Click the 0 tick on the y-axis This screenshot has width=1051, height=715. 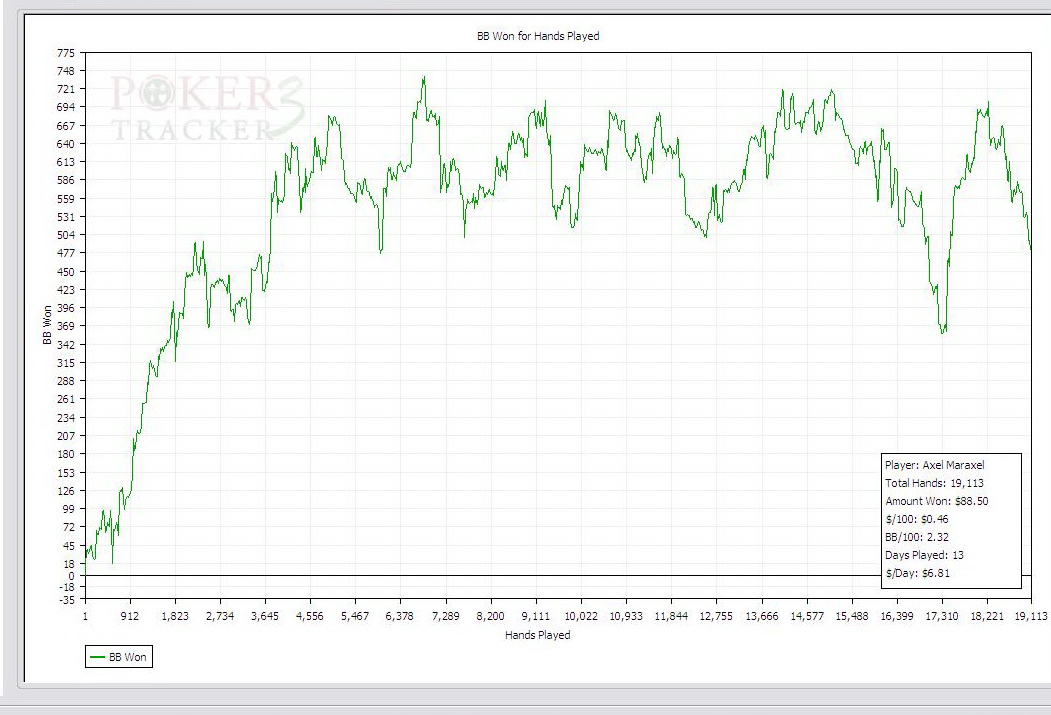(x=71, y=576)
